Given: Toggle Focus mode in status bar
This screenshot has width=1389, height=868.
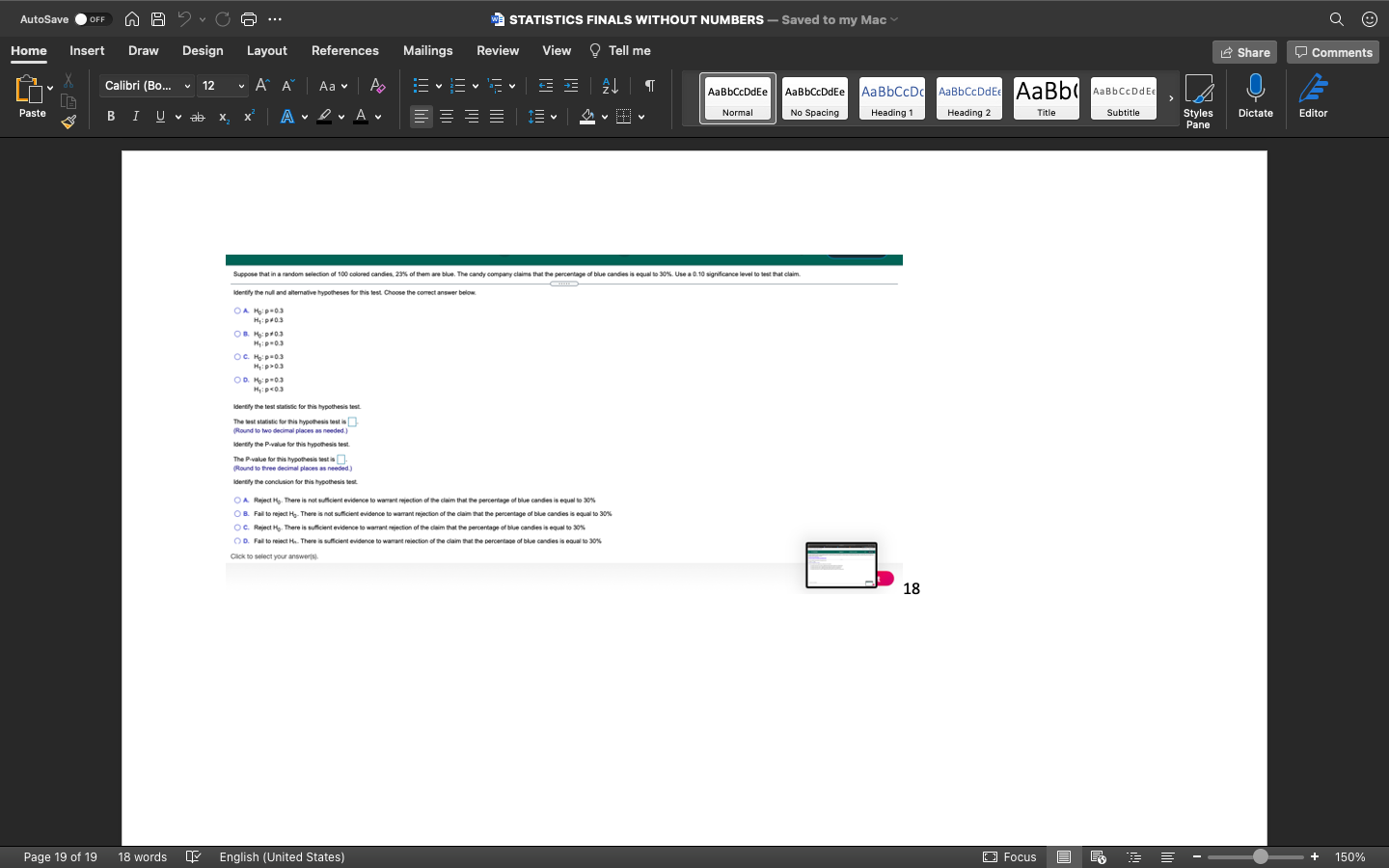Looking at the screenshot, I should 1010,856.
